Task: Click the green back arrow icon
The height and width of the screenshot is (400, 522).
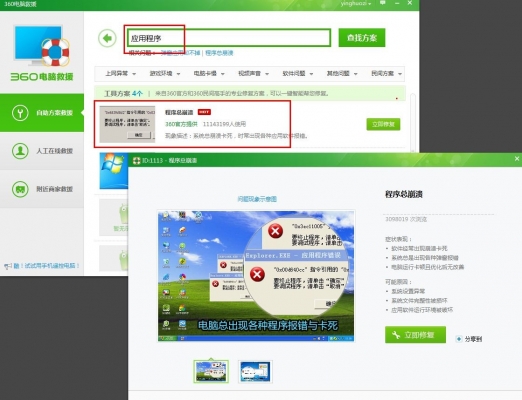Action: (x=107, y=38)
